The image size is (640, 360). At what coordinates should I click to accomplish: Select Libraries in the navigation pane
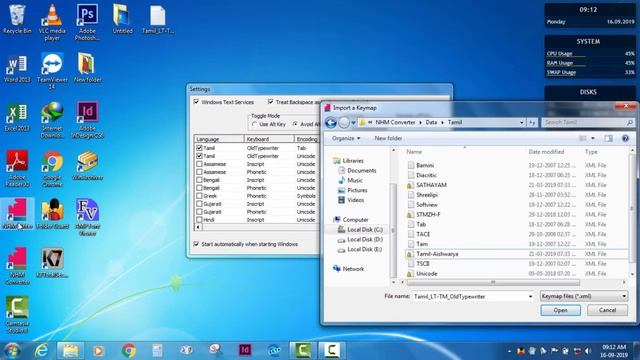coord(353,160)
